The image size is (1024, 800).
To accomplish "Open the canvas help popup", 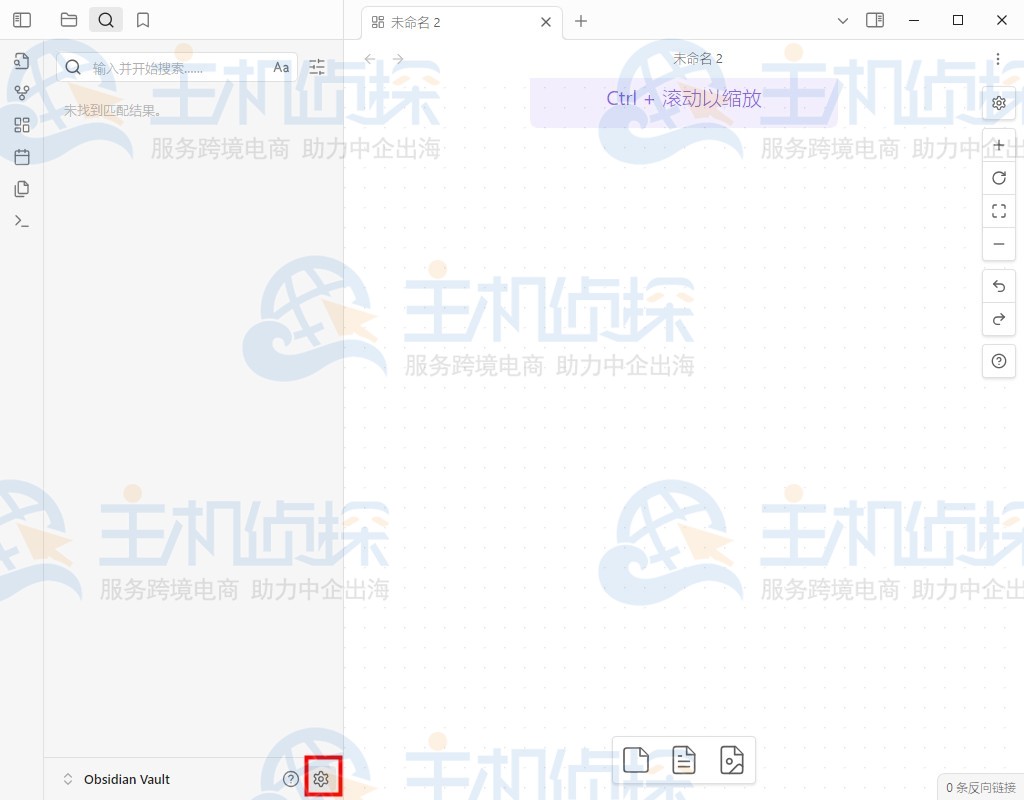I will [998, 361].
